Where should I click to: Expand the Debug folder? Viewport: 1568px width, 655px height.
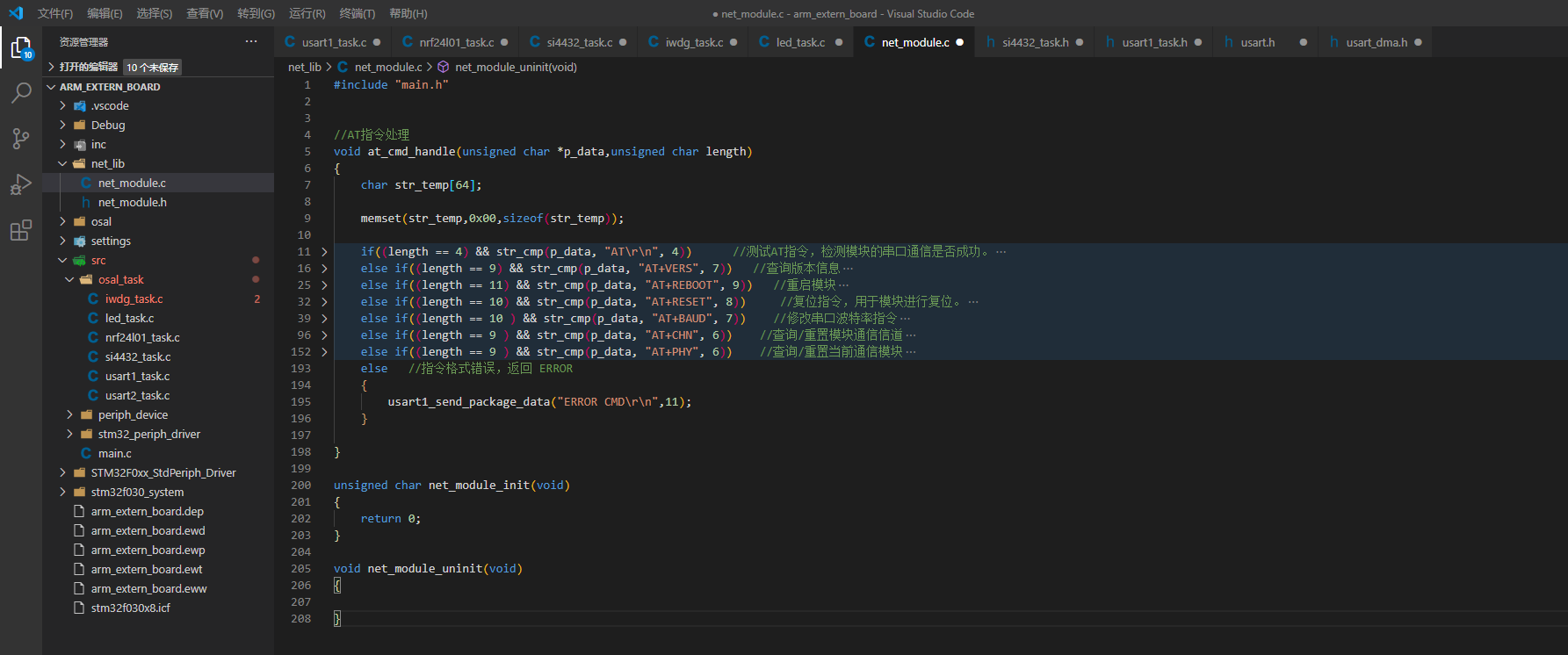click(x=108, y=125)
